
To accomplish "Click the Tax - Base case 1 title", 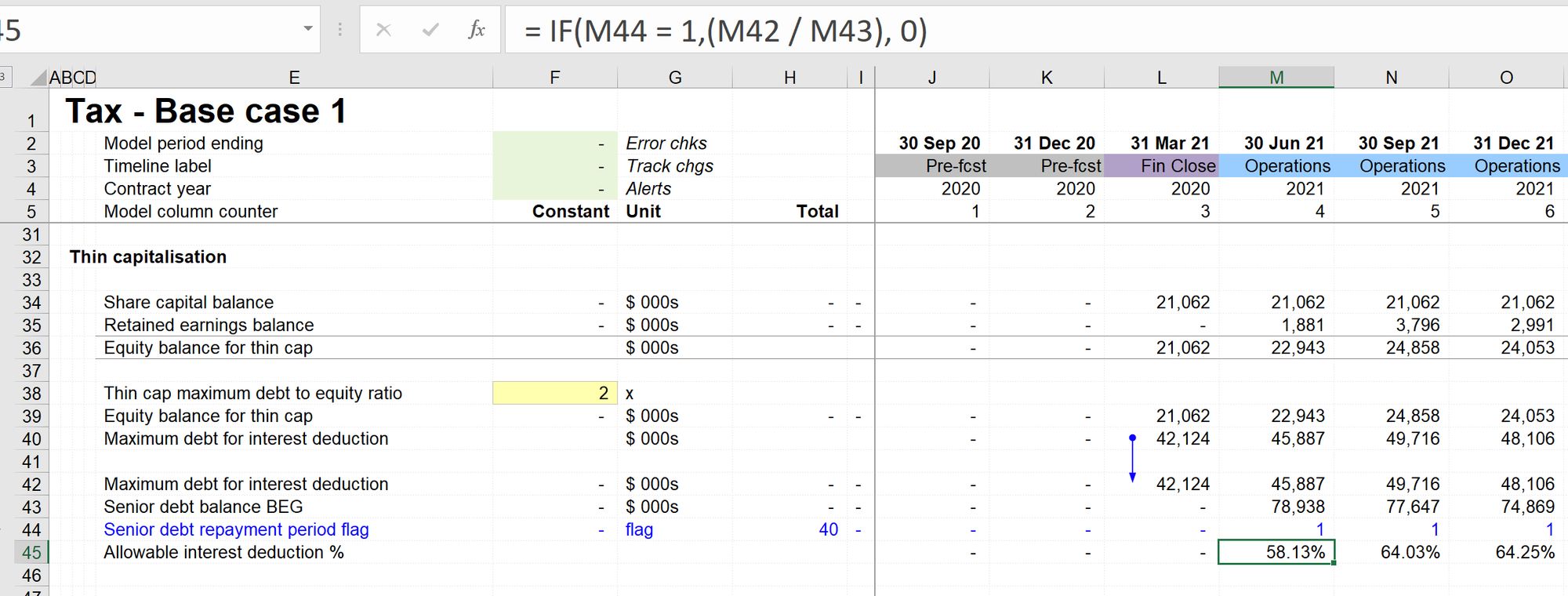I will tap(205, 111).
